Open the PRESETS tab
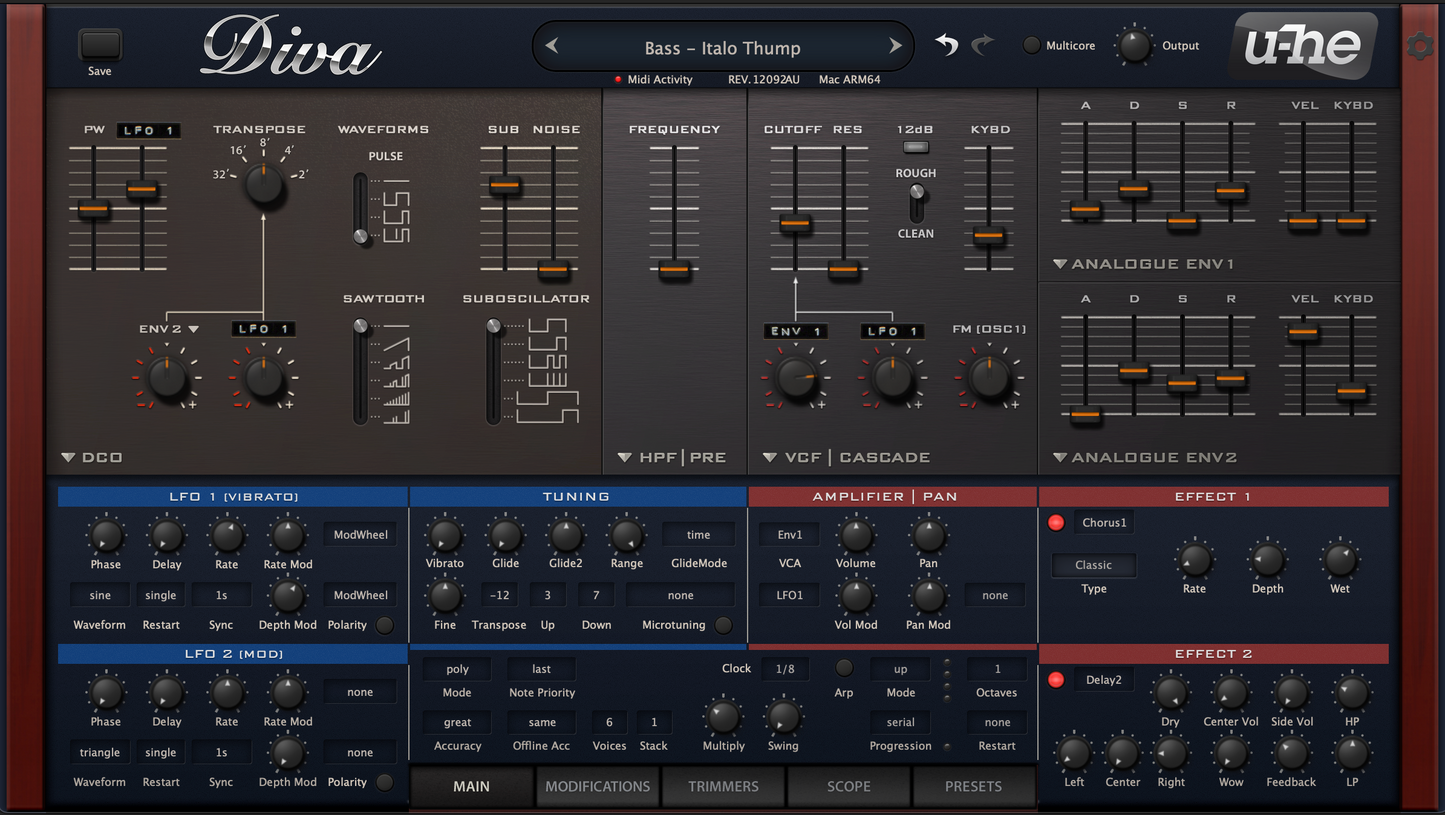Screen dimensions: 1445x815 (973, 786)
